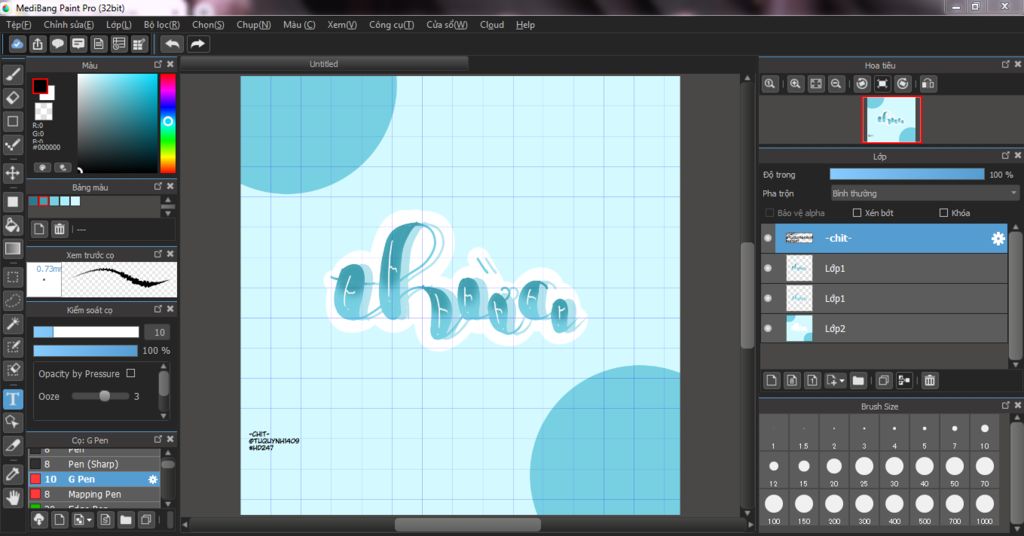Close the Bảng màu panel
Screen dimensions: 1024x536
point(170,186)
